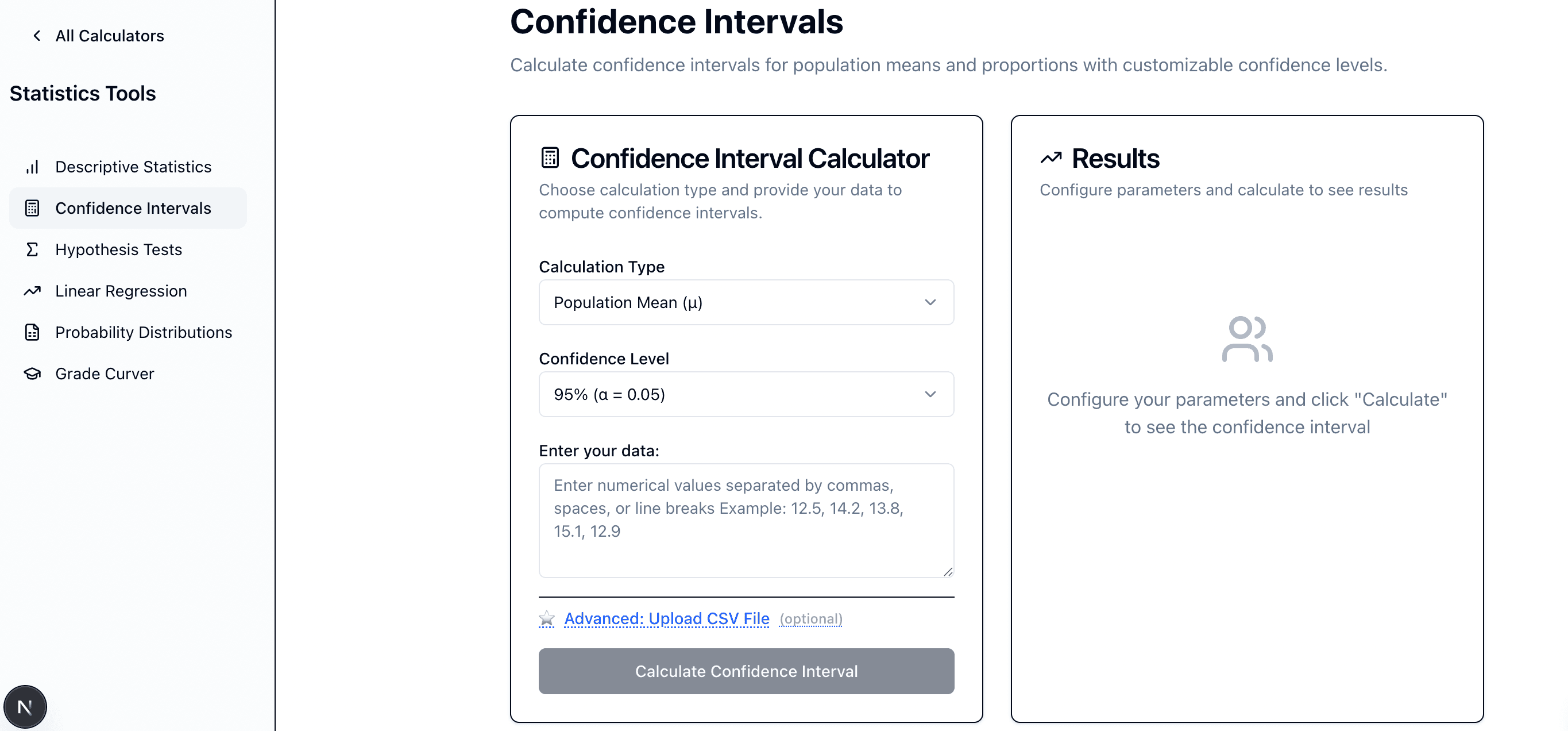Click into the Enter your data textarea
This screenshot has width=1568, height=731.
(746, 520)
